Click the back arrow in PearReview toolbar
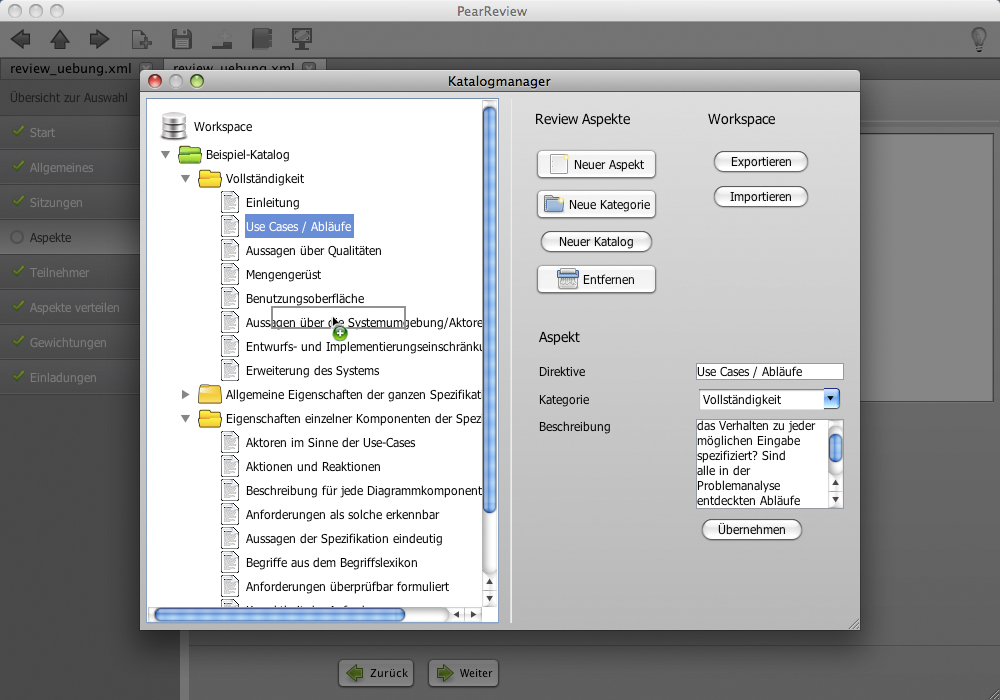Screen dimensions: 1000x700 (x=20, y=40)
